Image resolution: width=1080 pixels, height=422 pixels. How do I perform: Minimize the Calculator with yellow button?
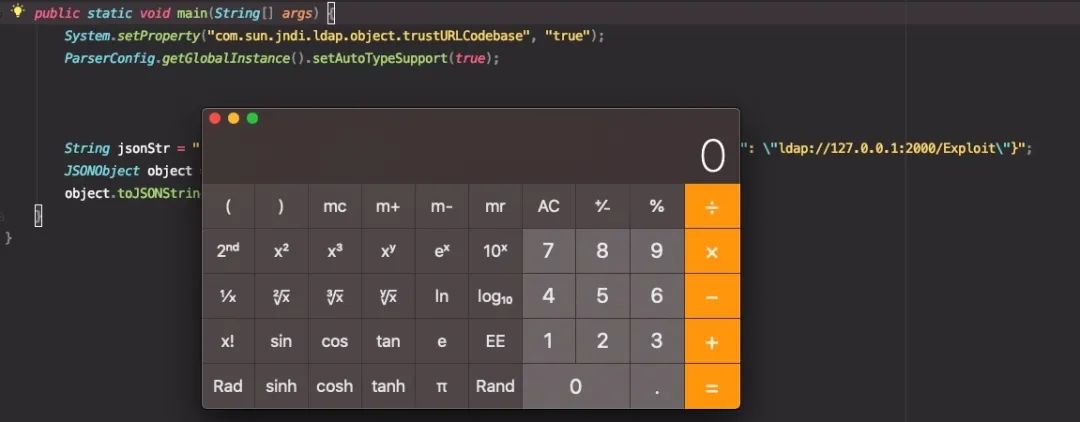pyautogui.click(x=233, y=118)
